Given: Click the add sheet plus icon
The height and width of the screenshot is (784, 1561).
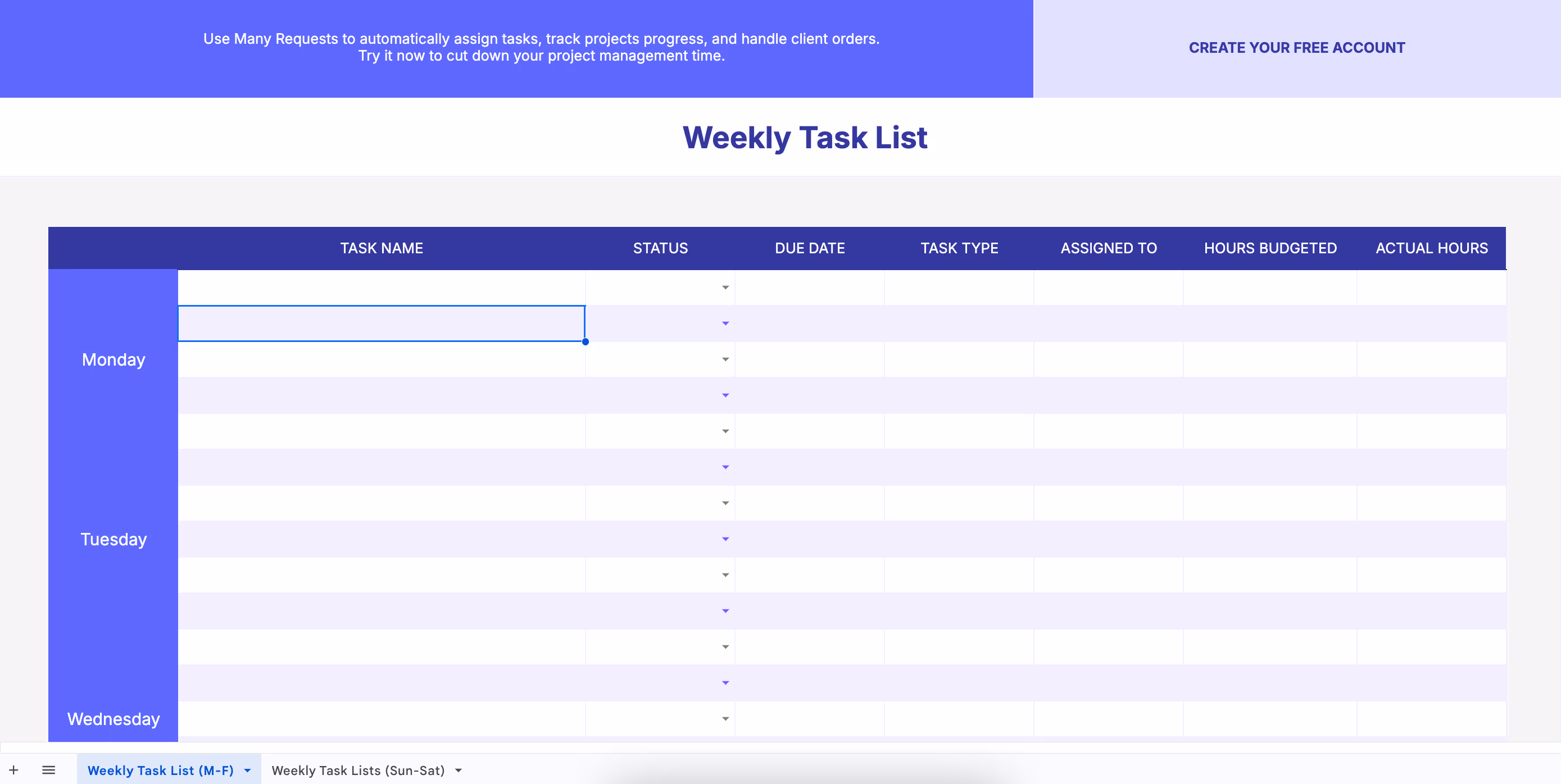Looking at the screenshot, I should click(x=13, y=770).
